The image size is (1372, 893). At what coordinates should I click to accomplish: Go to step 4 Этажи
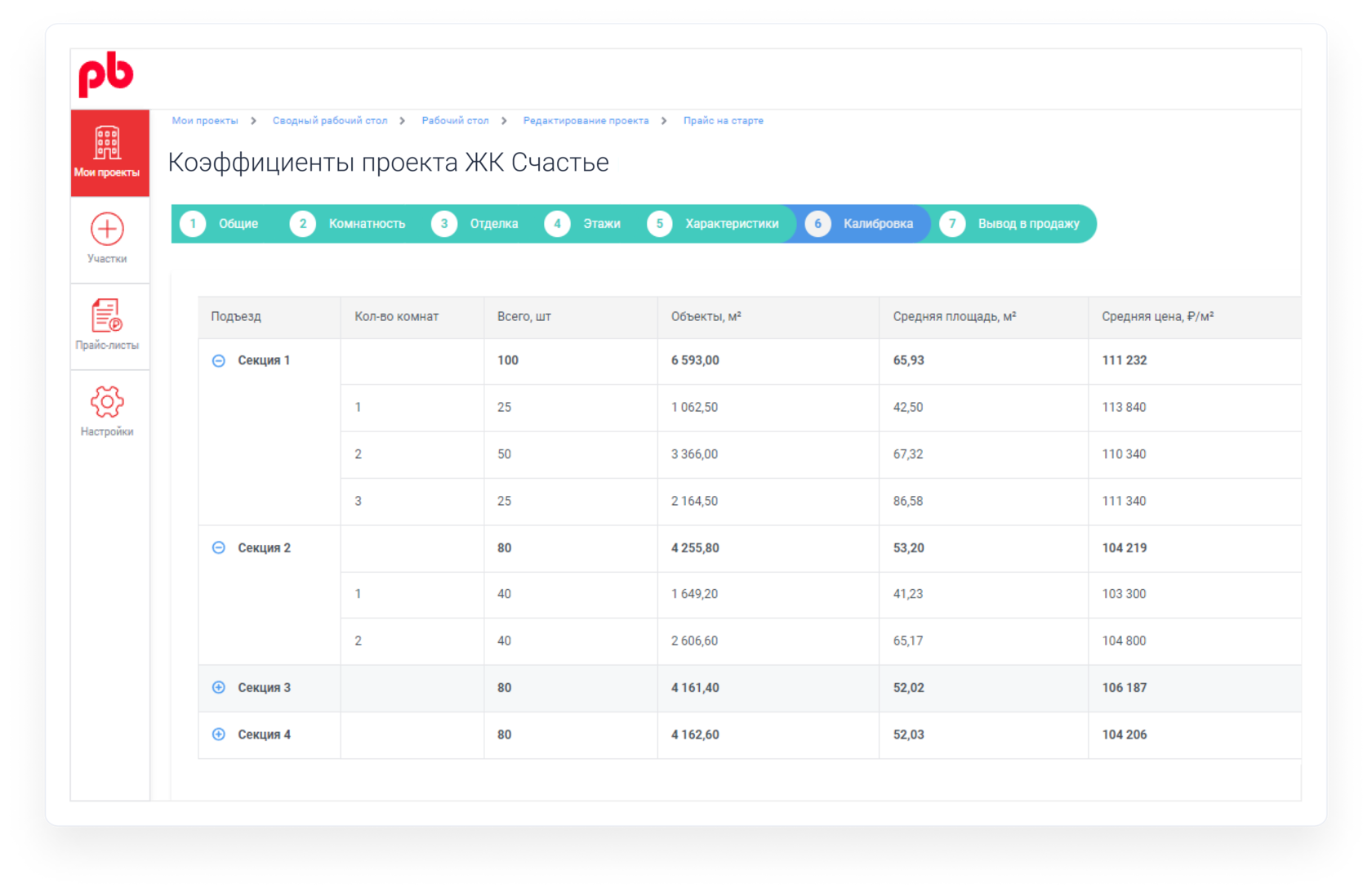[x=583, y=224]
